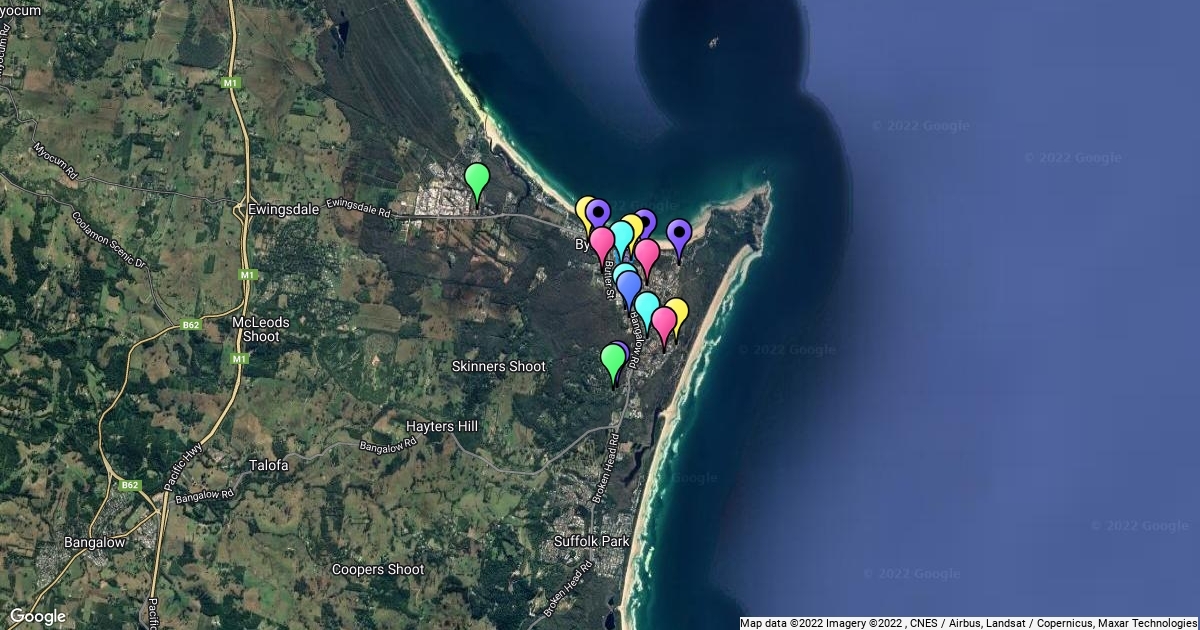Click the green pin north of Ewingsdale Rd

[477, 181]
